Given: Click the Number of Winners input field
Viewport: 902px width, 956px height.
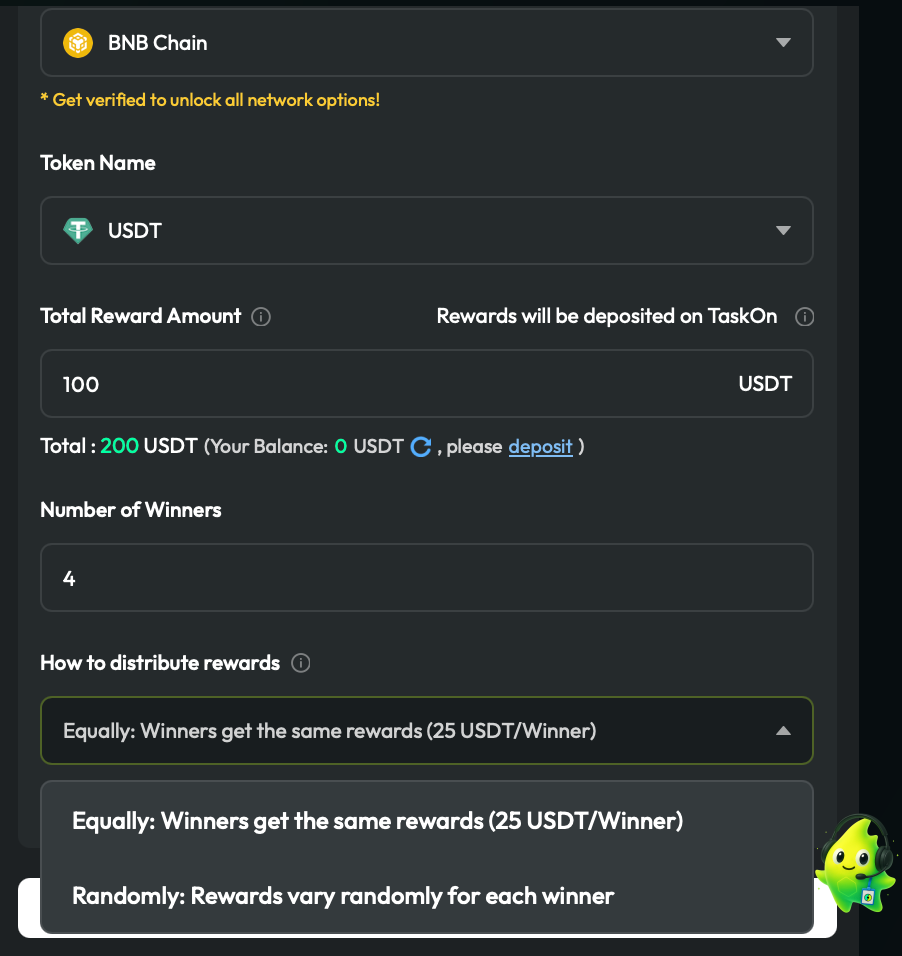Looking at the screenshot, I should tap(426, 578).
